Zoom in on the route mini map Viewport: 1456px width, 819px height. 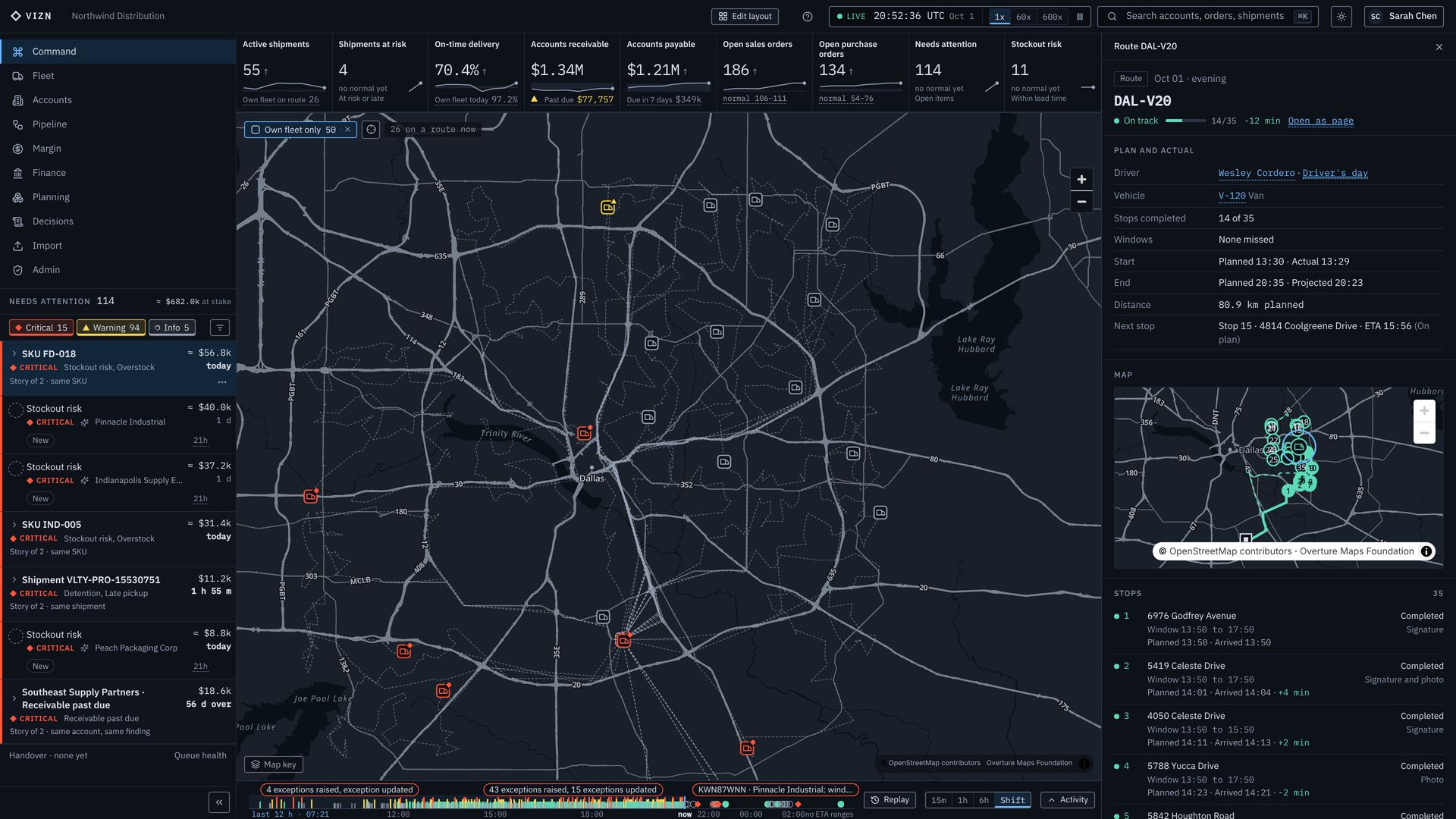pos(1424,411)
